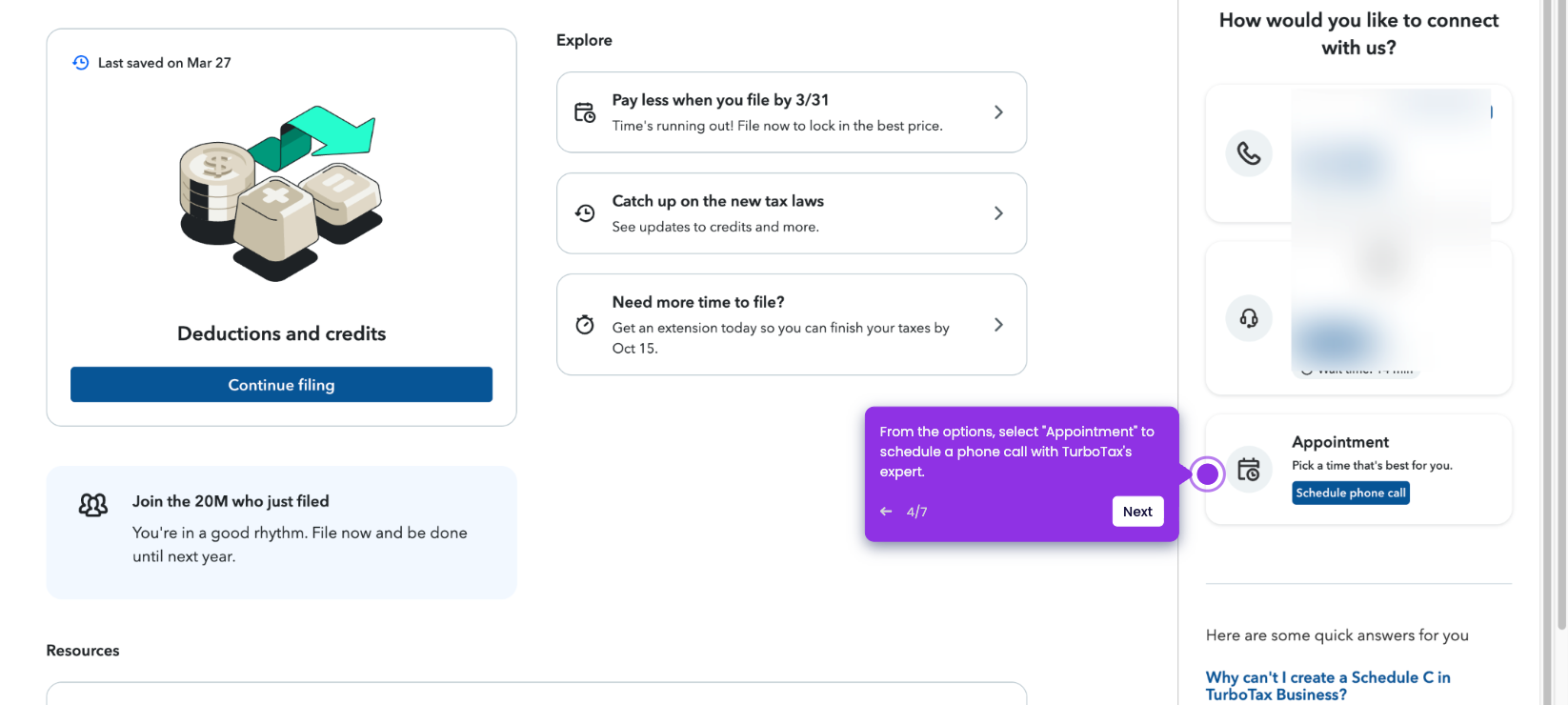Open the Deductions and credits illustration
The image size is (1568, 705).
pos(281,193)
